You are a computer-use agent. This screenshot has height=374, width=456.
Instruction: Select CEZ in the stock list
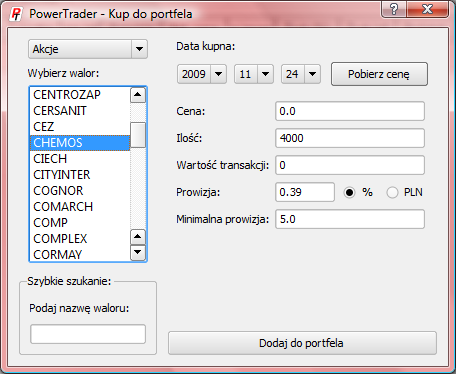tap(80, 127)
